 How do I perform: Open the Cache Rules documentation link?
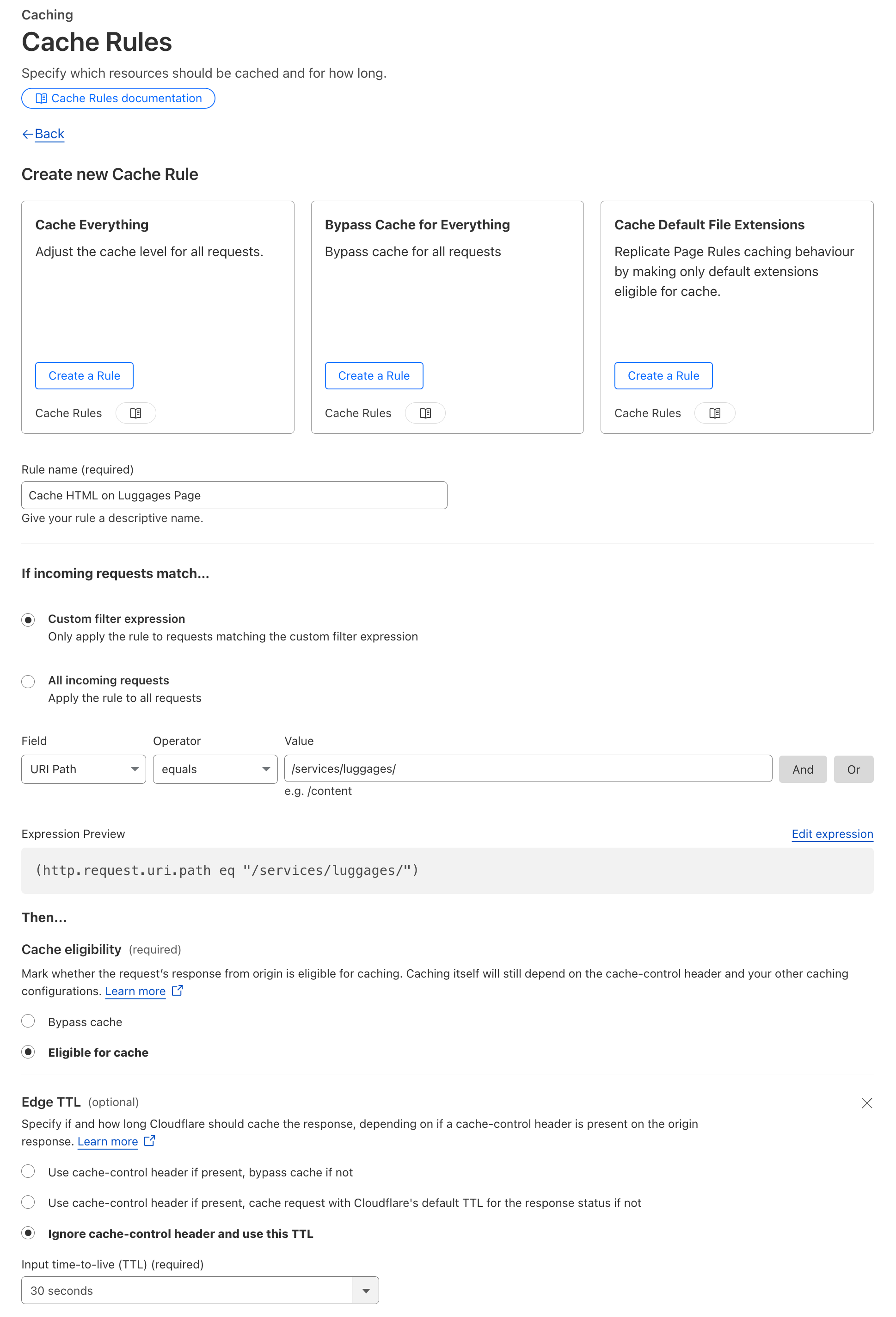click(x=118, y=98)
